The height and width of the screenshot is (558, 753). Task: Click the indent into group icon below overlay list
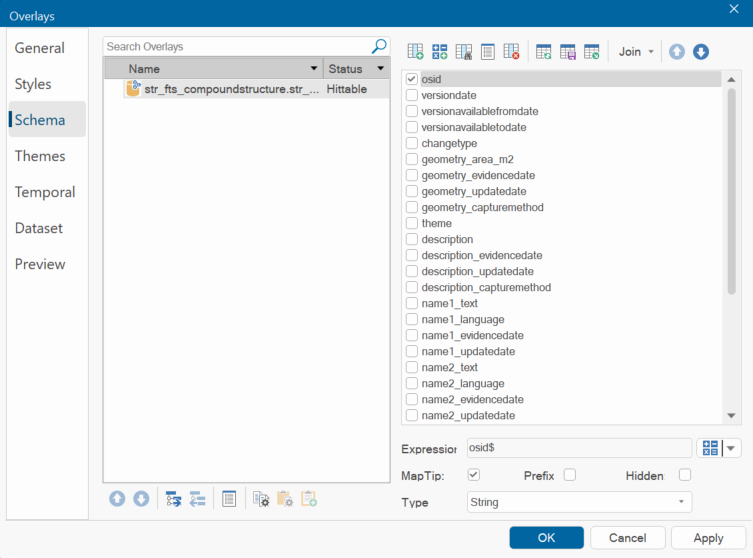[x=173, y=499]
